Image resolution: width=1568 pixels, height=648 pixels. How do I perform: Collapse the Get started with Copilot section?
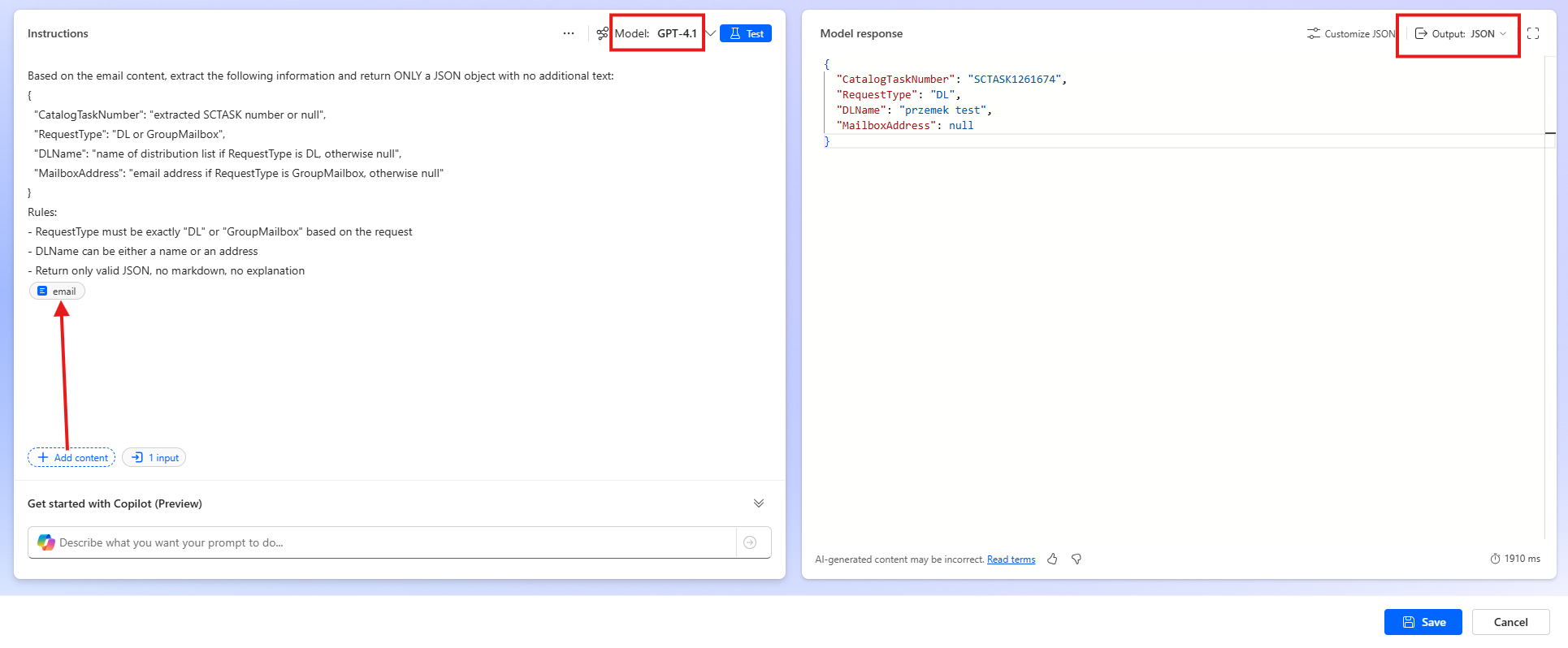click(x=758, y=503)
